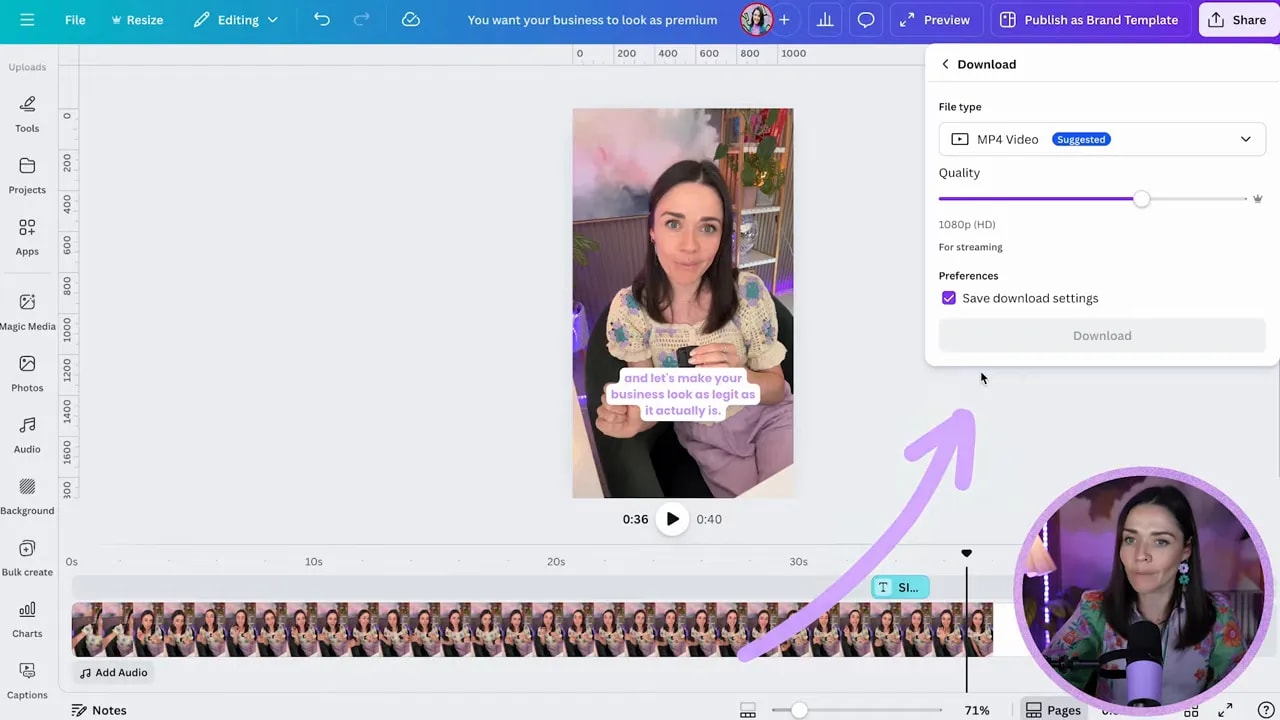Image resolution: width=1280 pixels, height=720 pixels.
Task: Uncheck Save download settings checkbox
Action: (x=949, y=298)
